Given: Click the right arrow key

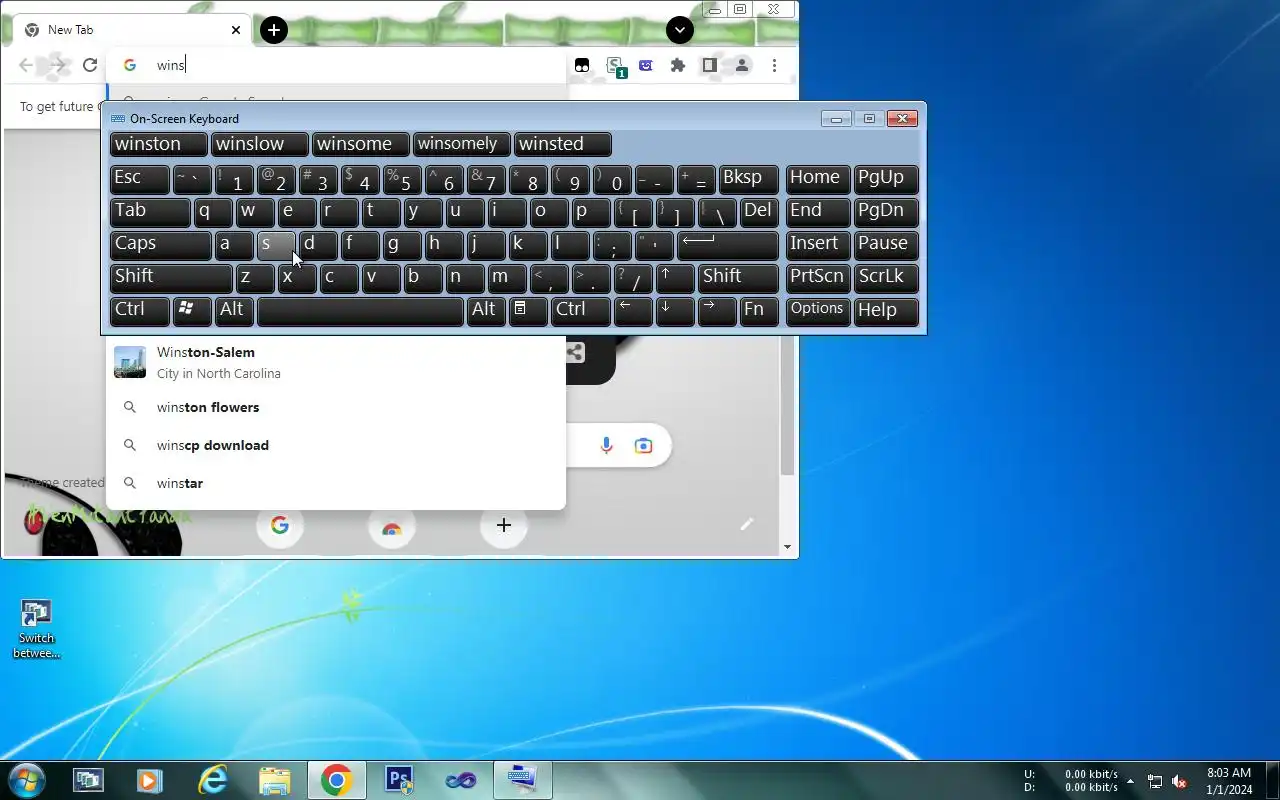Looking at the screenshot, I should coord(717,312).
